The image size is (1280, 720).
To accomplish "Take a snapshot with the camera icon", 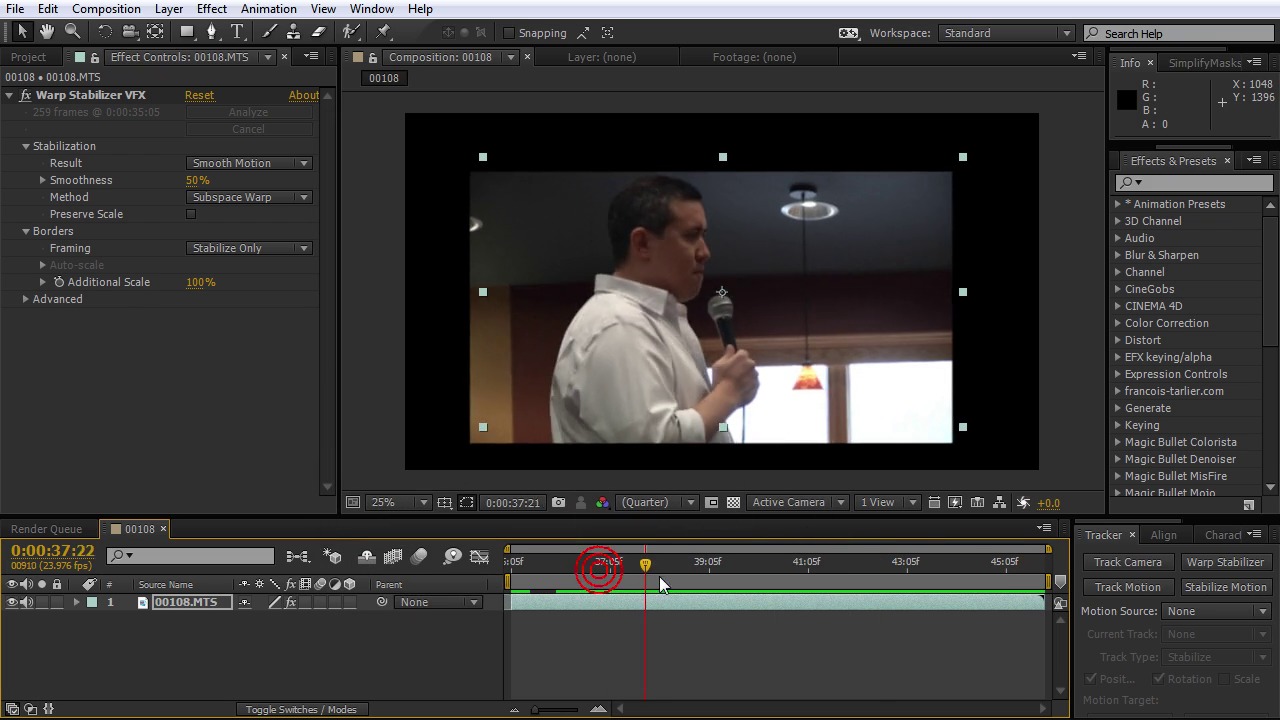I will coord(558,503).
